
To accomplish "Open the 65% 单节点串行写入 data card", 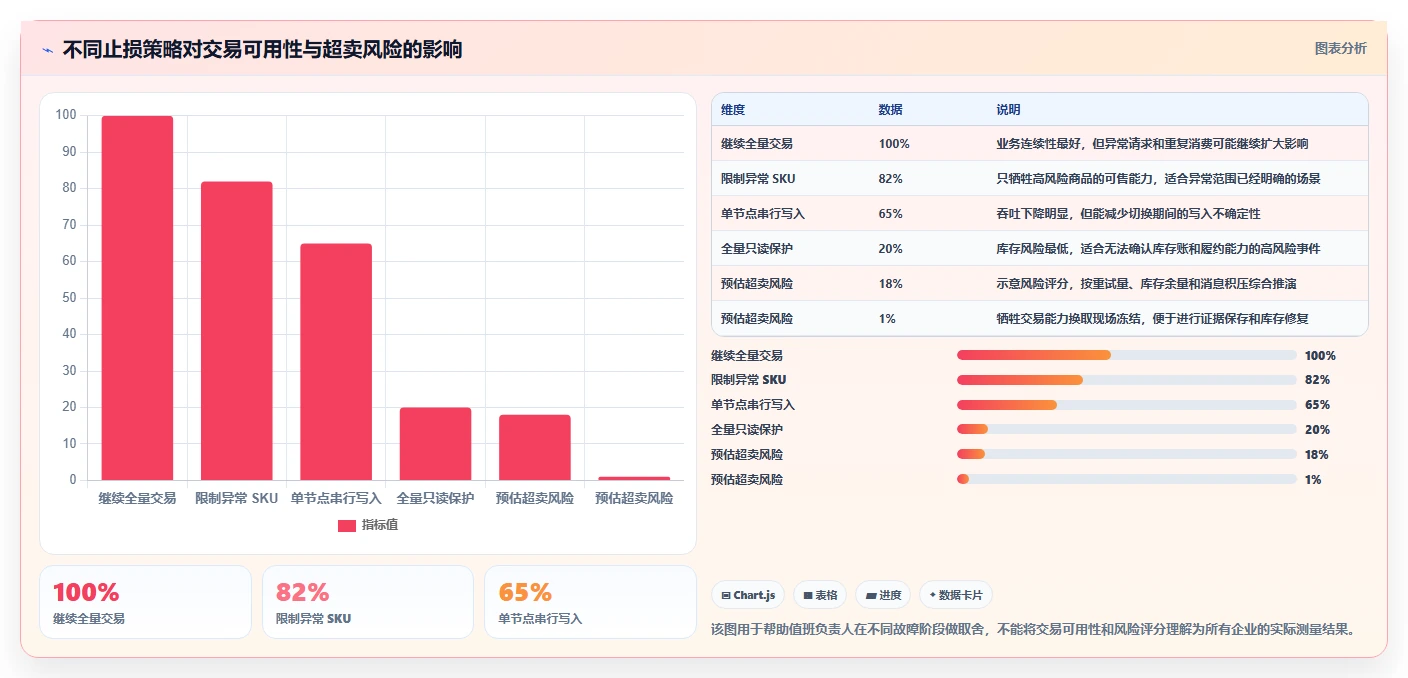I will [x=590, y=602].
